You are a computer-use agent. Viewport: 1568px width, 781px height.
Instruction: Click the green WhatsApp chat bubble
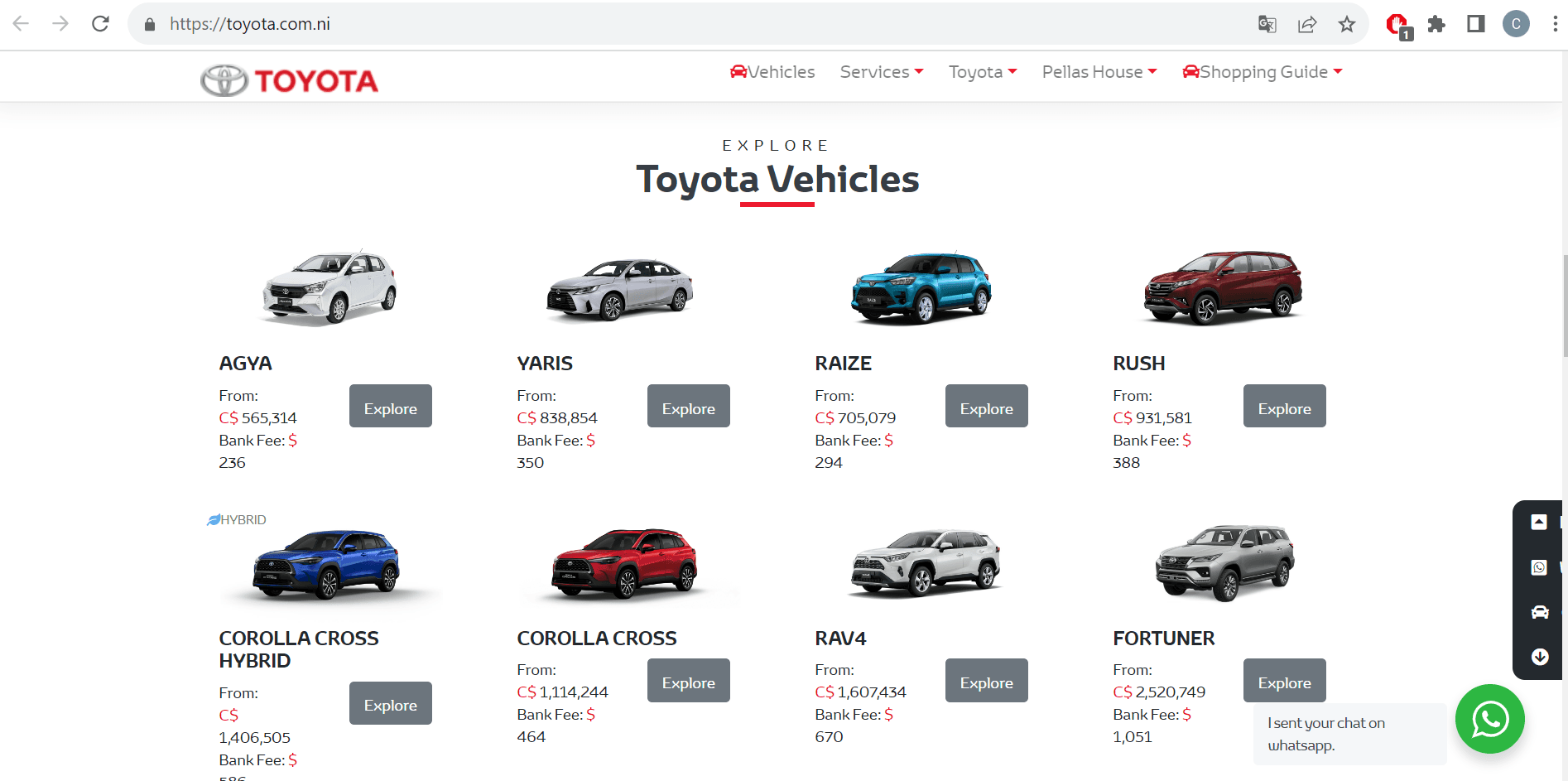pos(1489,719)
